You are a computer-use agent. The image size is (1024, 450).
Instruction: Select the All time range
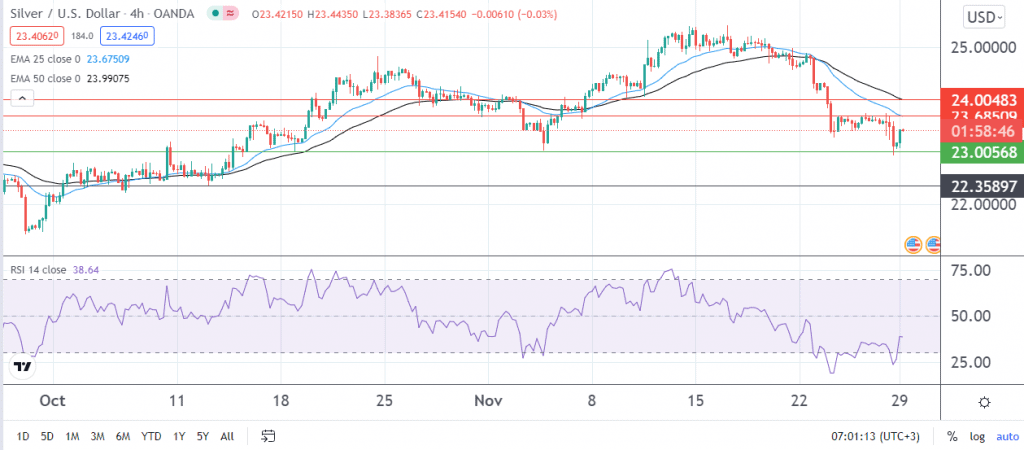pyautogui.click(x=227, y=436)
